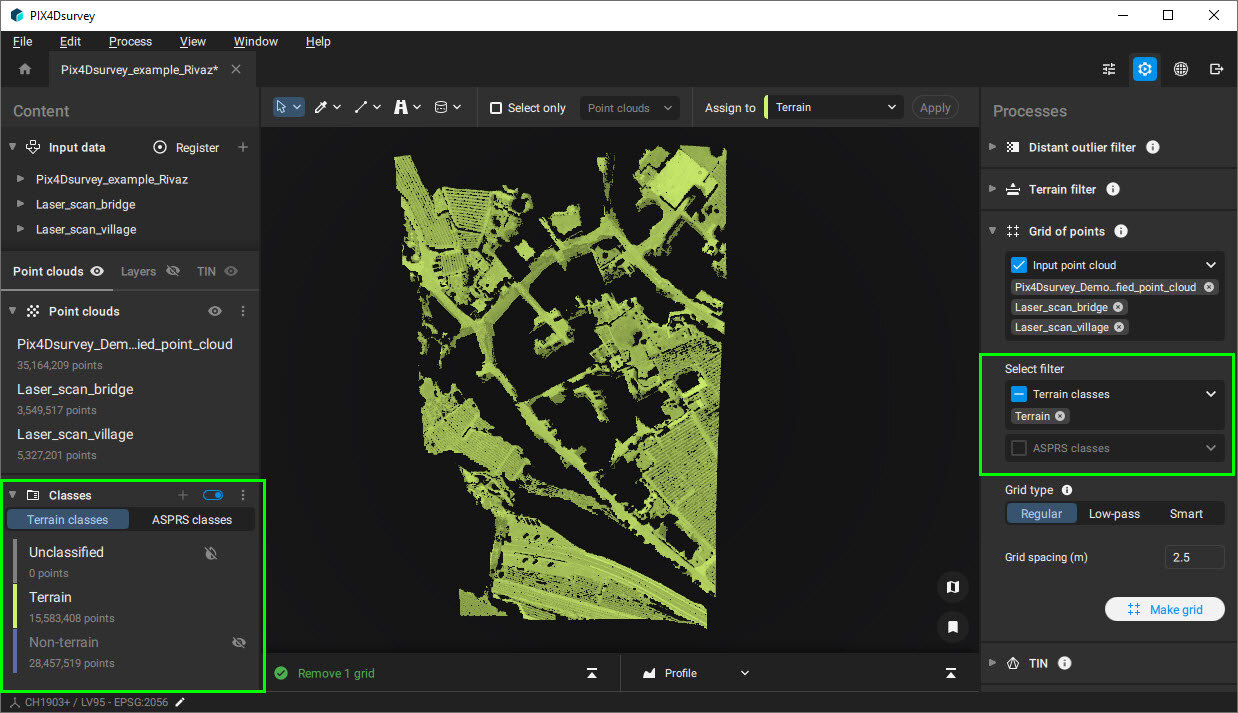Click the home icon tab
1238x713 pixels.
[x=25, y=69]
